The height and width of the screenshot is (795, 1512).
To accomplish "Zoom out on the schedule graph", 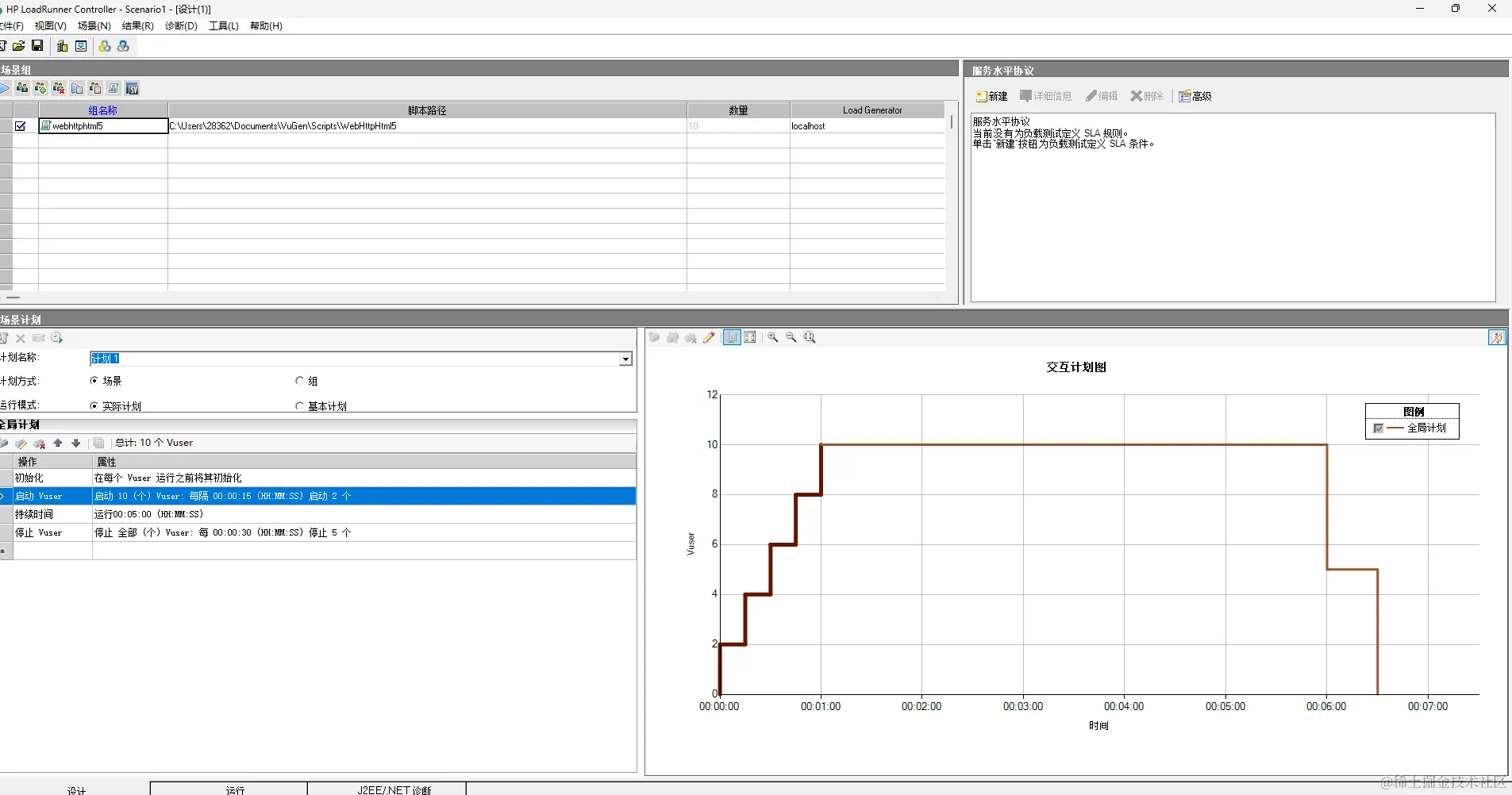I will tap(791, 338).
